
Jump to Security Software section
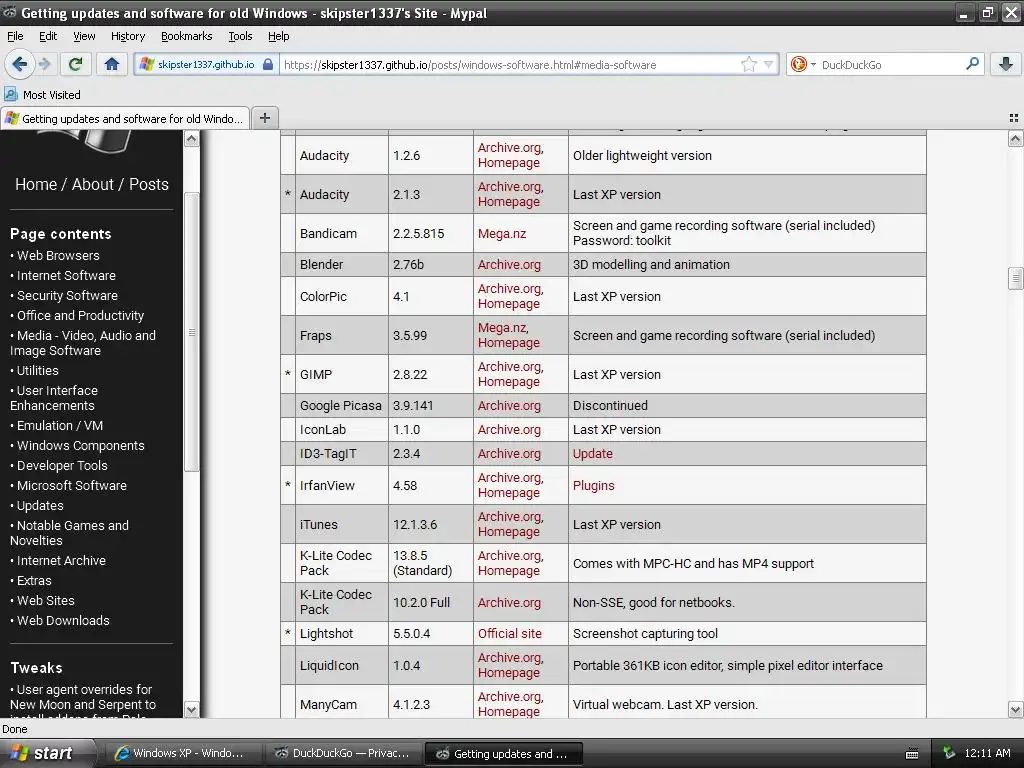pos(67,295)
